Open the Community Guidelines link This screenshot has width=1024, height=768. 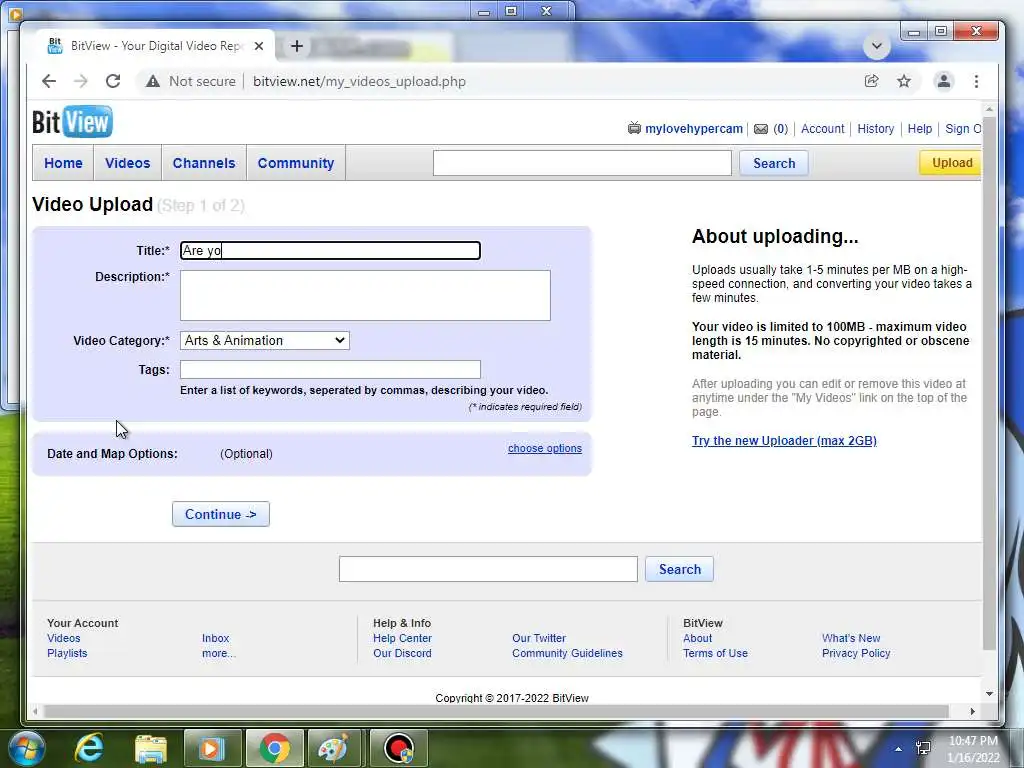pos(568,653)
